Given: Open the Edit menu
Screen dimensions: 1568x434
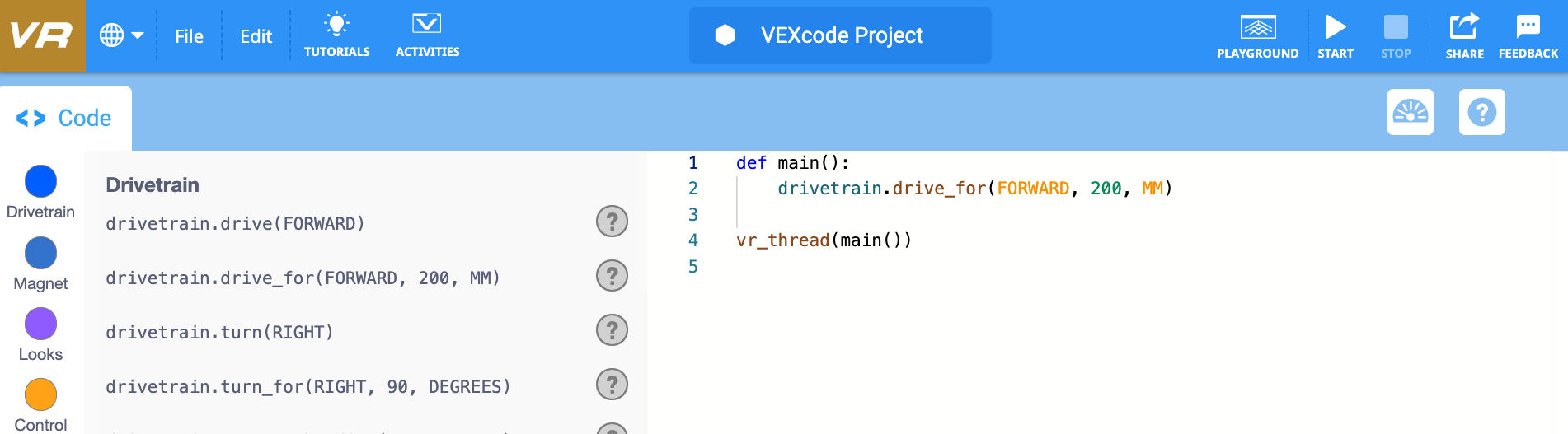Looking at the screenshot, I should [x=256, y=36].
